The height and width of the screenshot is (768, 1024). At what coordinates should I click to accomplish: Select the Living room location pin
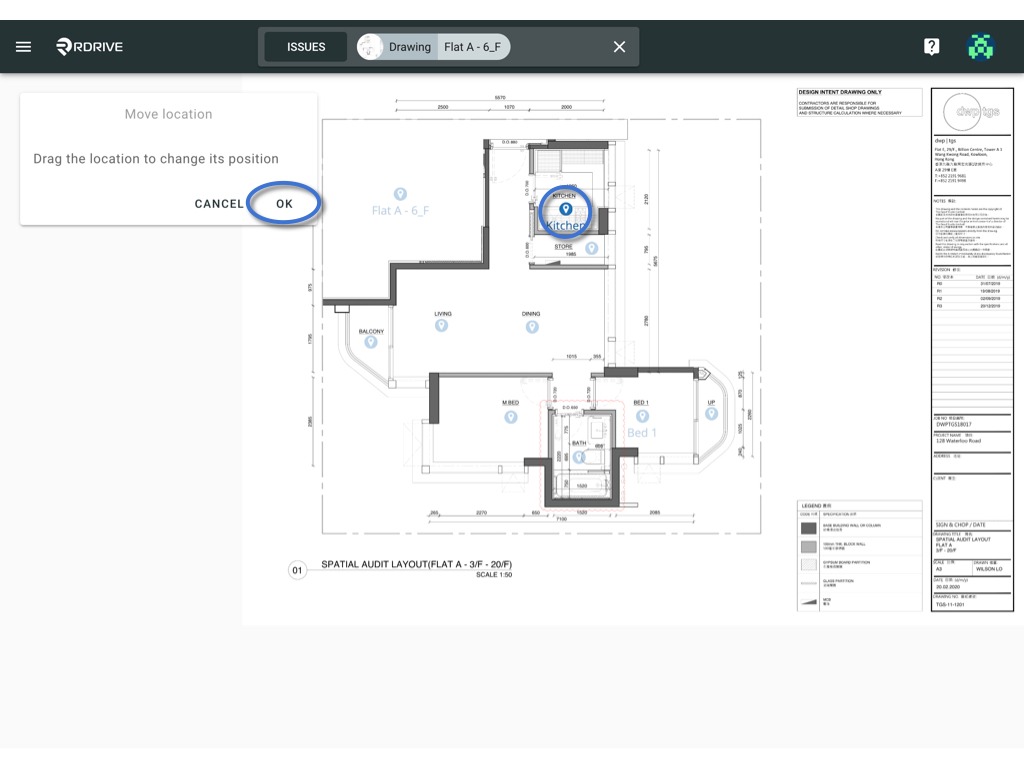tap(441, 325)
